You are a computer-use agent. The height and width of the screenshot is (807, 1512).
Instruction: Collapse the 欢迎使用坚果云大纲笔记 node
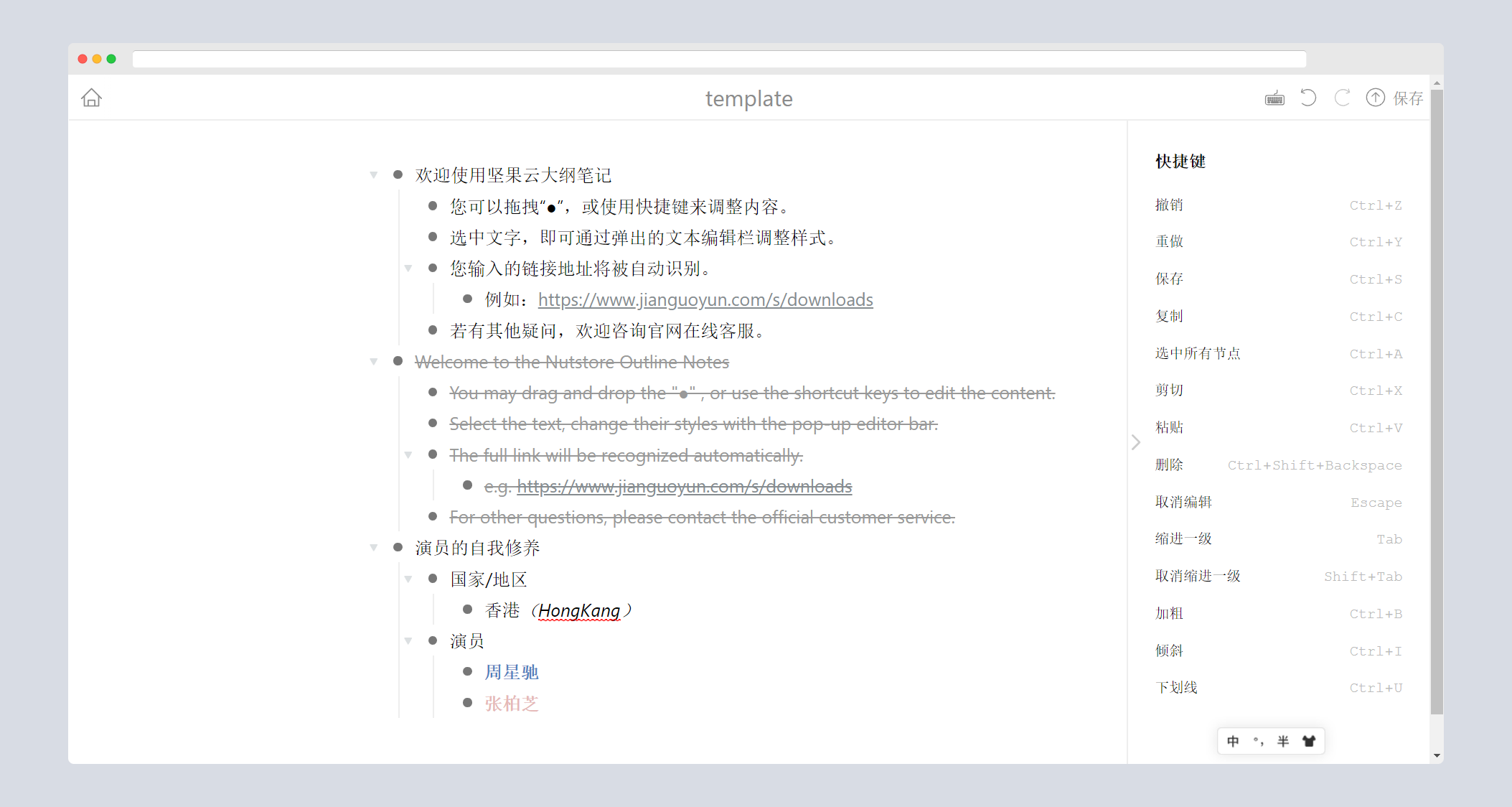[x=373, y=175]
